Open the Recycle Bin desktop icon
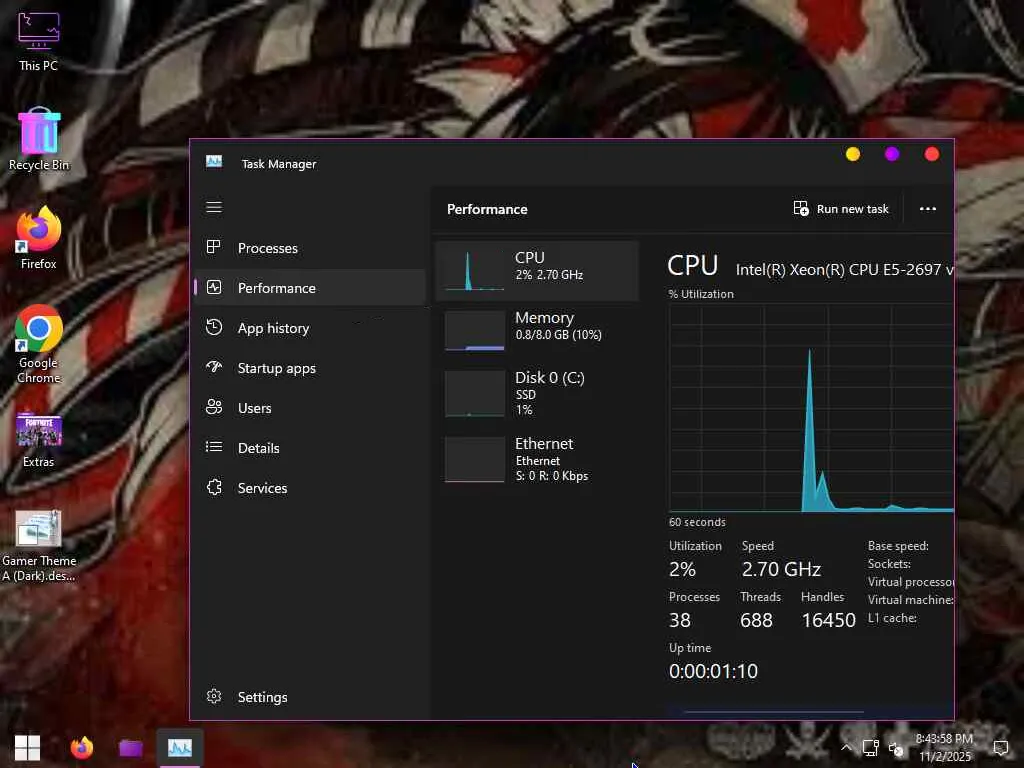This screenshot has width=1024, height=768. 38,139
